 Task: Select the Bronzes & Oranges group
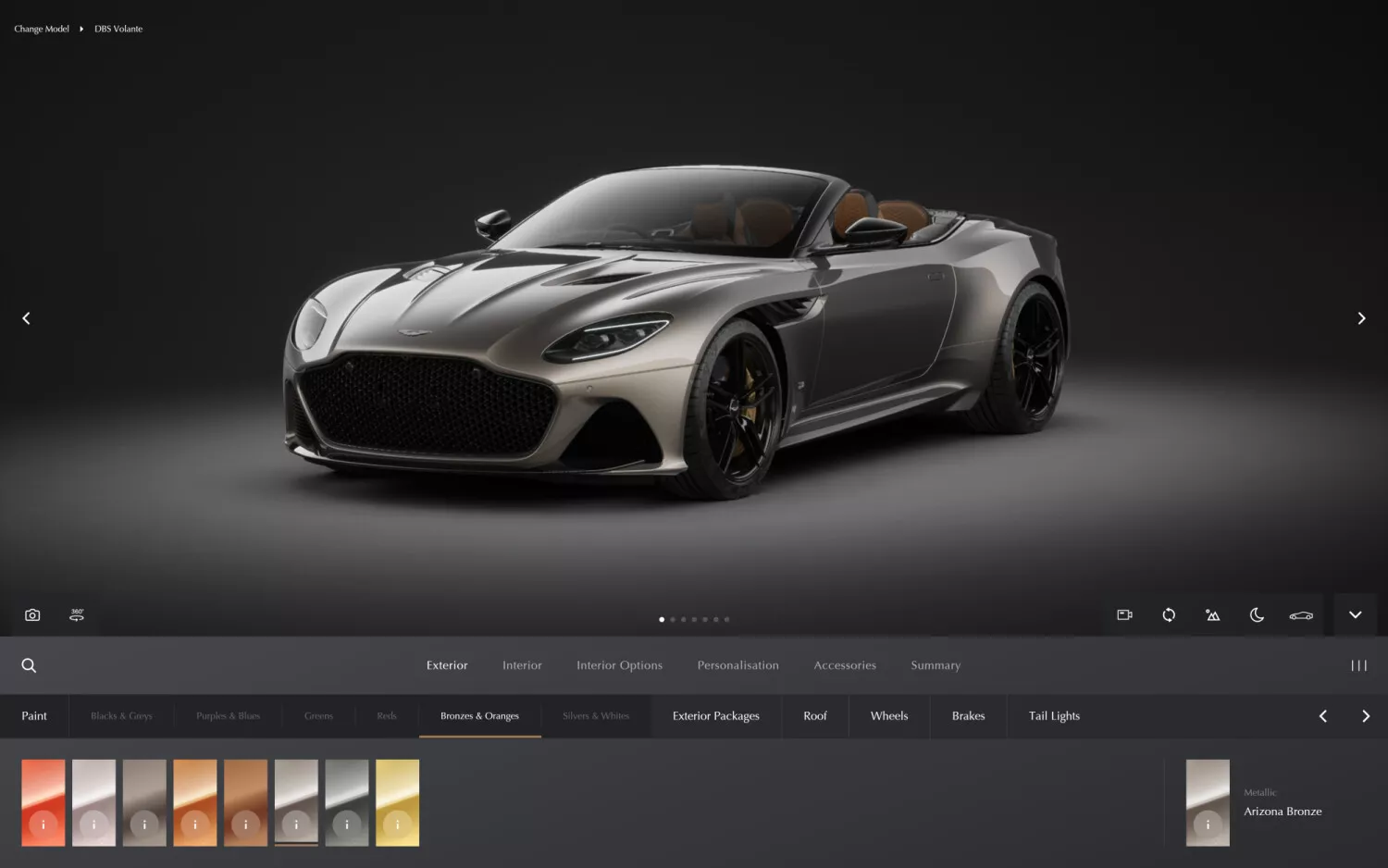point(479,716)
